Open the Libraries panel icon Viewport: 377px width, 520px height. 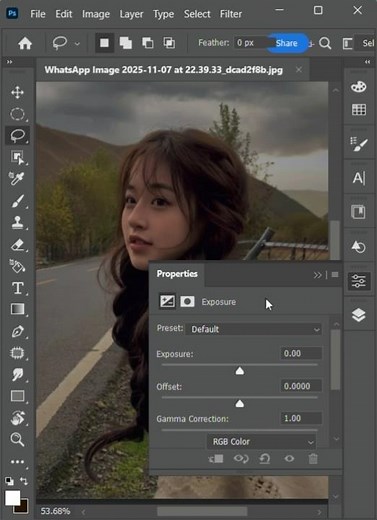359,212
